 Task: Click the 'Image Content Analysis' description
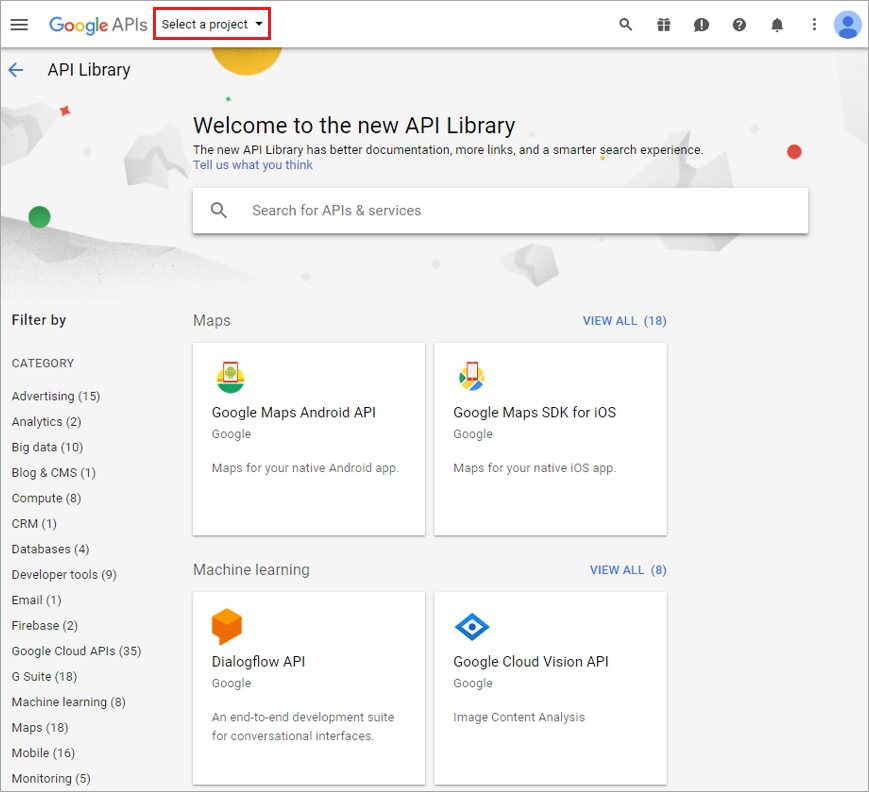click(x=519, y=717)
